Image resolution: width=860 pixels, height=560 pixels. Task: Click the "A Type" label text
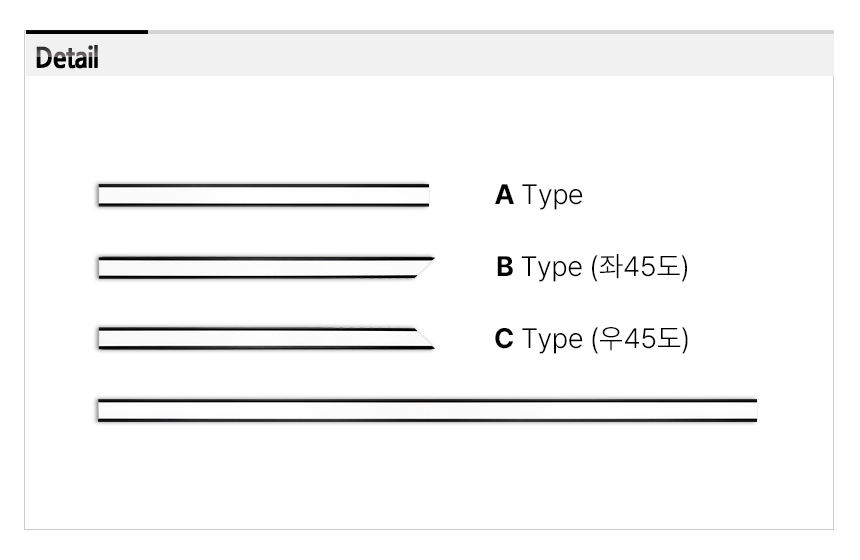(538, 195)
